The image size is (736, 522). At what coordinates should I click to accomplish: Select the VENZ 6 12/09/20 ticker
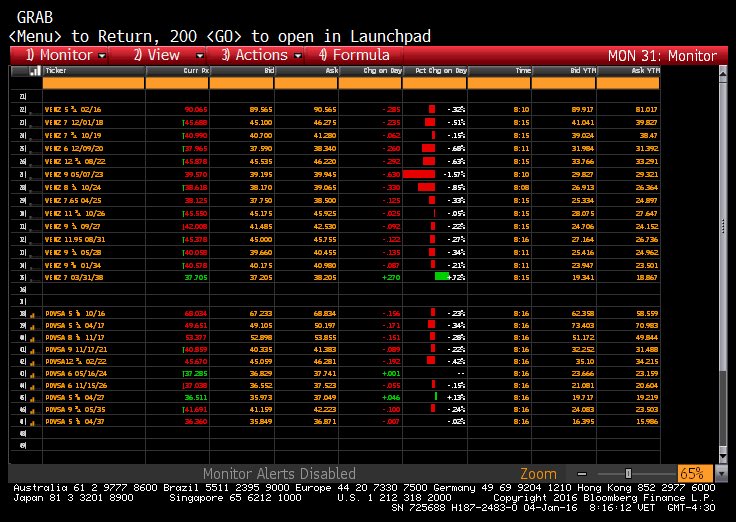74,148
